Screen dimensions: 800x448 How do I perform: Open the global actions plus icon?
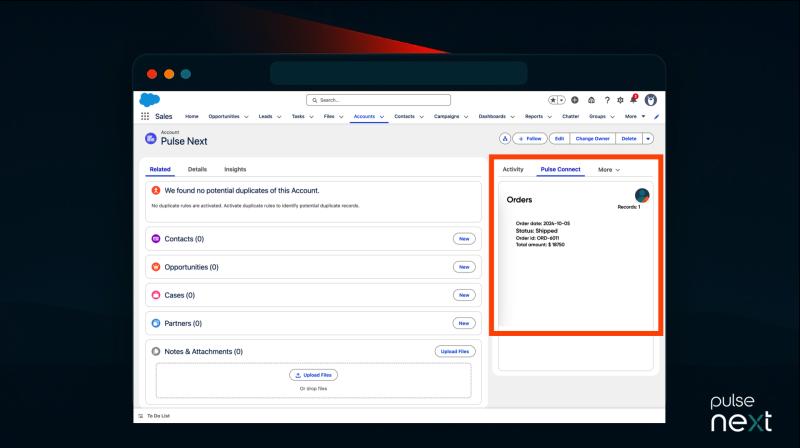(x=574, y=100)
